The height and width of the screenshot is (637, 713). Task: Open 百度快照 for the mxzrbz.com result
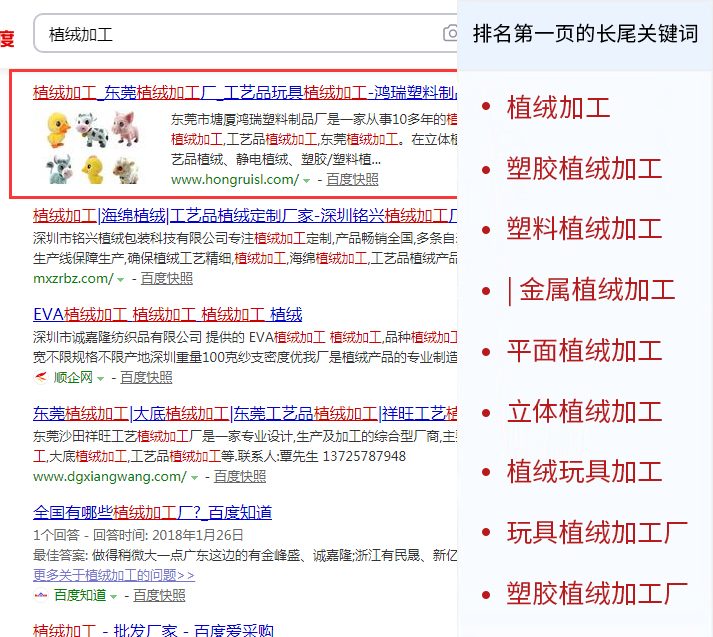pos(167,278)
